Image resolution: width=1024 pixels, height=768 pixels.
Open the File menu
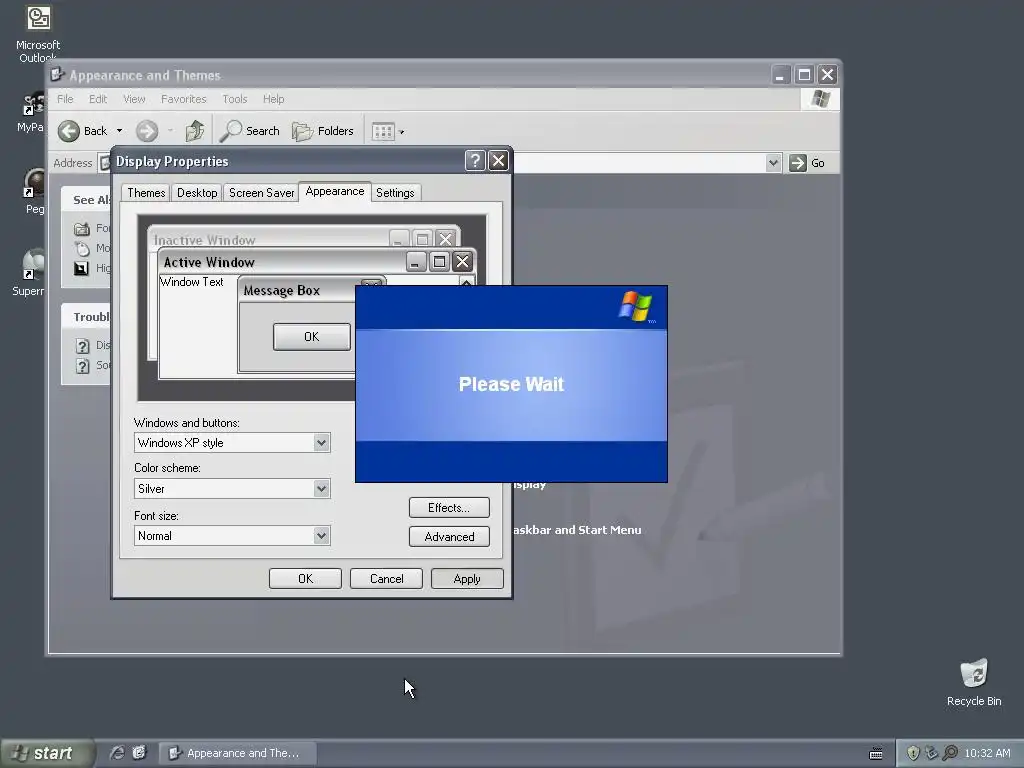pos(65,99)
